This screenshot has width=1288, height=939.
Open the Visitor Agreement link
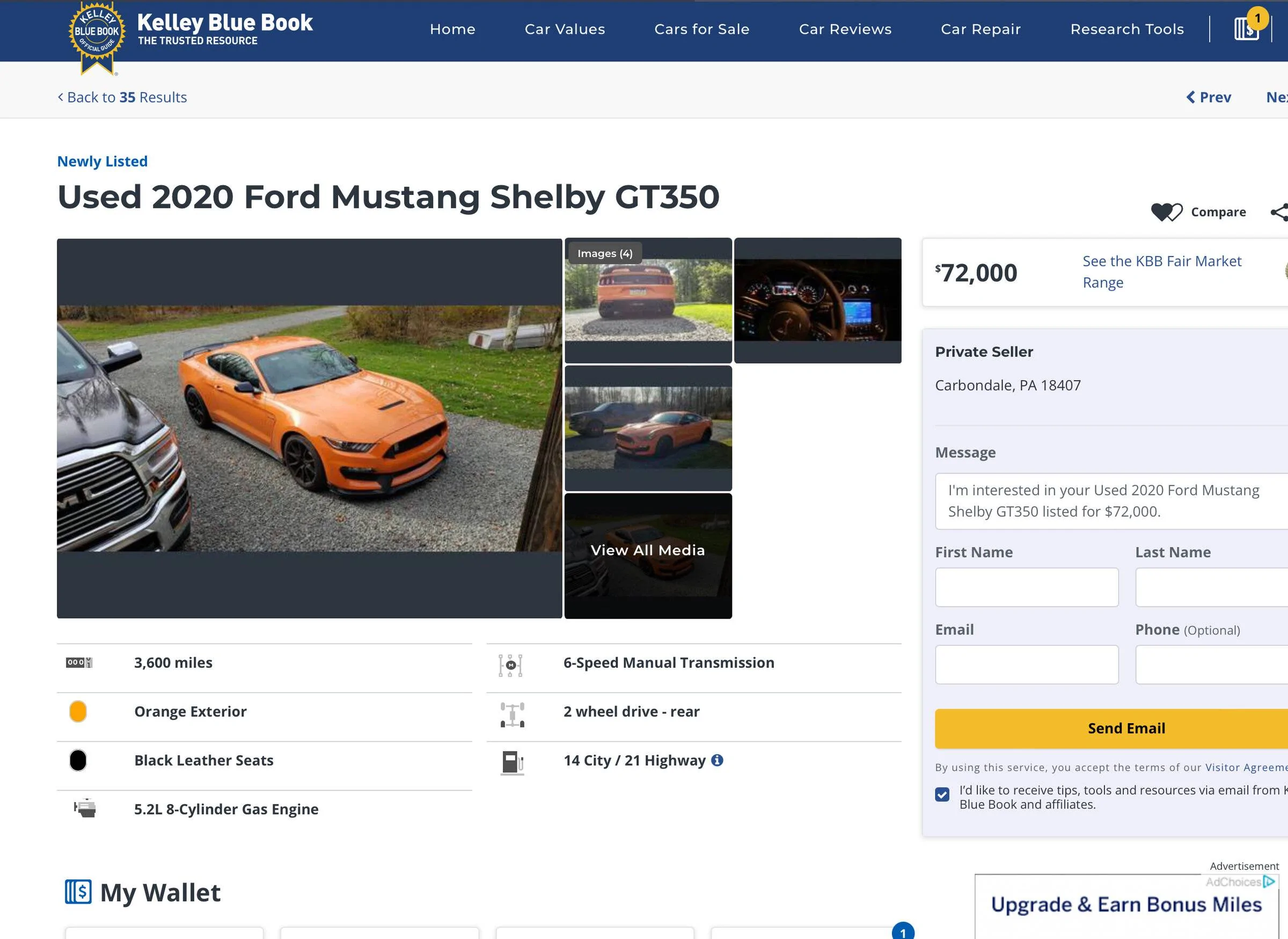1247,767
